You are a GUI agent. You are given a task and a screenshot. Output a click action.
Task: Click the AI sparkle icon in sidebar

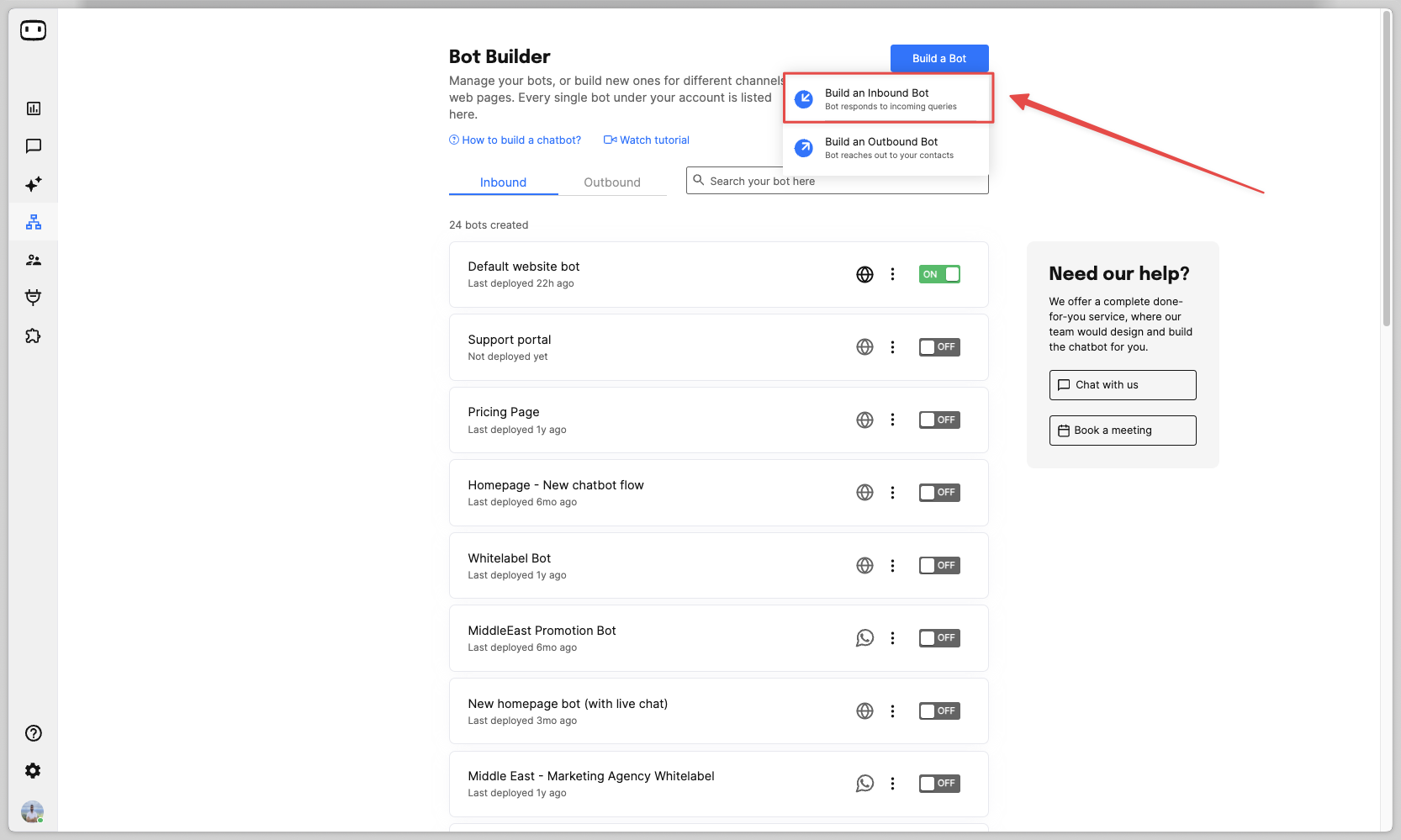[34, 184]
